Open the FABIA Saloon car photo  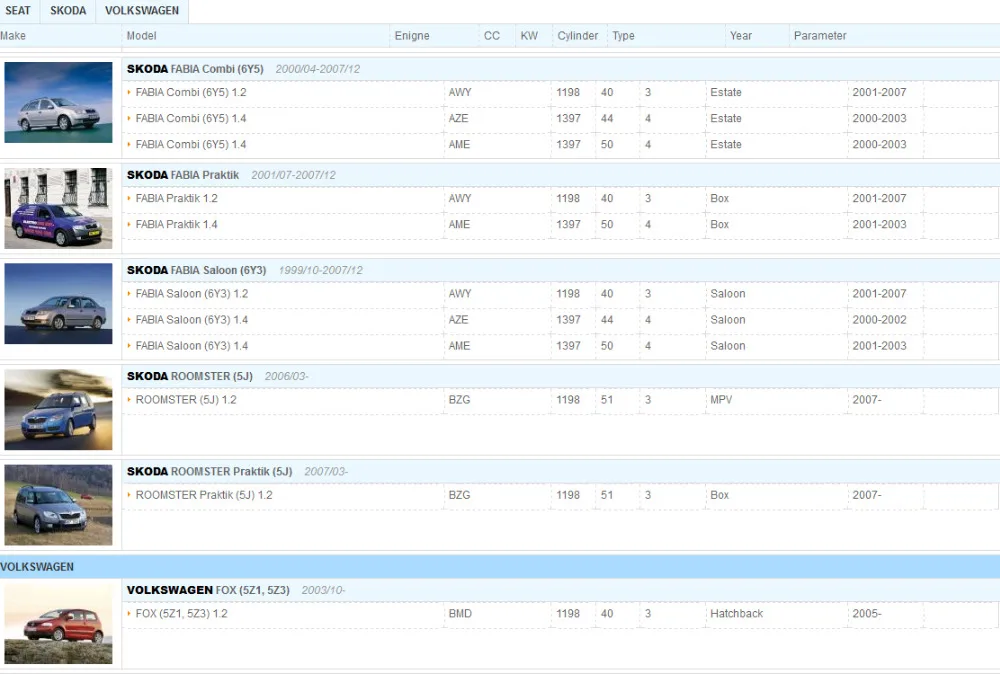pyautogui.click(x=58, y=304)
